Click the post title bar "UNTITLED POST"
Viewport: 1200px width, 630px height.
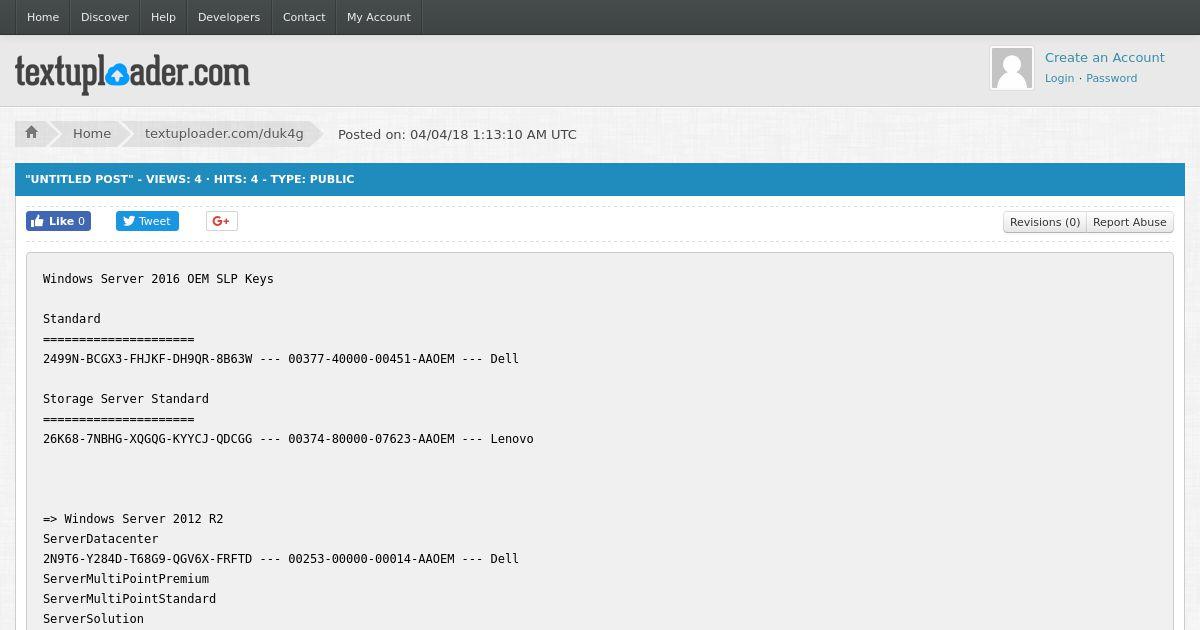tap(600, 179)
